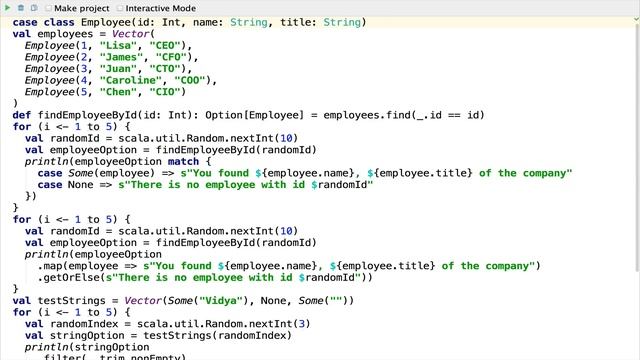Enable the Make project checkbox

click(x=49, y=8)
